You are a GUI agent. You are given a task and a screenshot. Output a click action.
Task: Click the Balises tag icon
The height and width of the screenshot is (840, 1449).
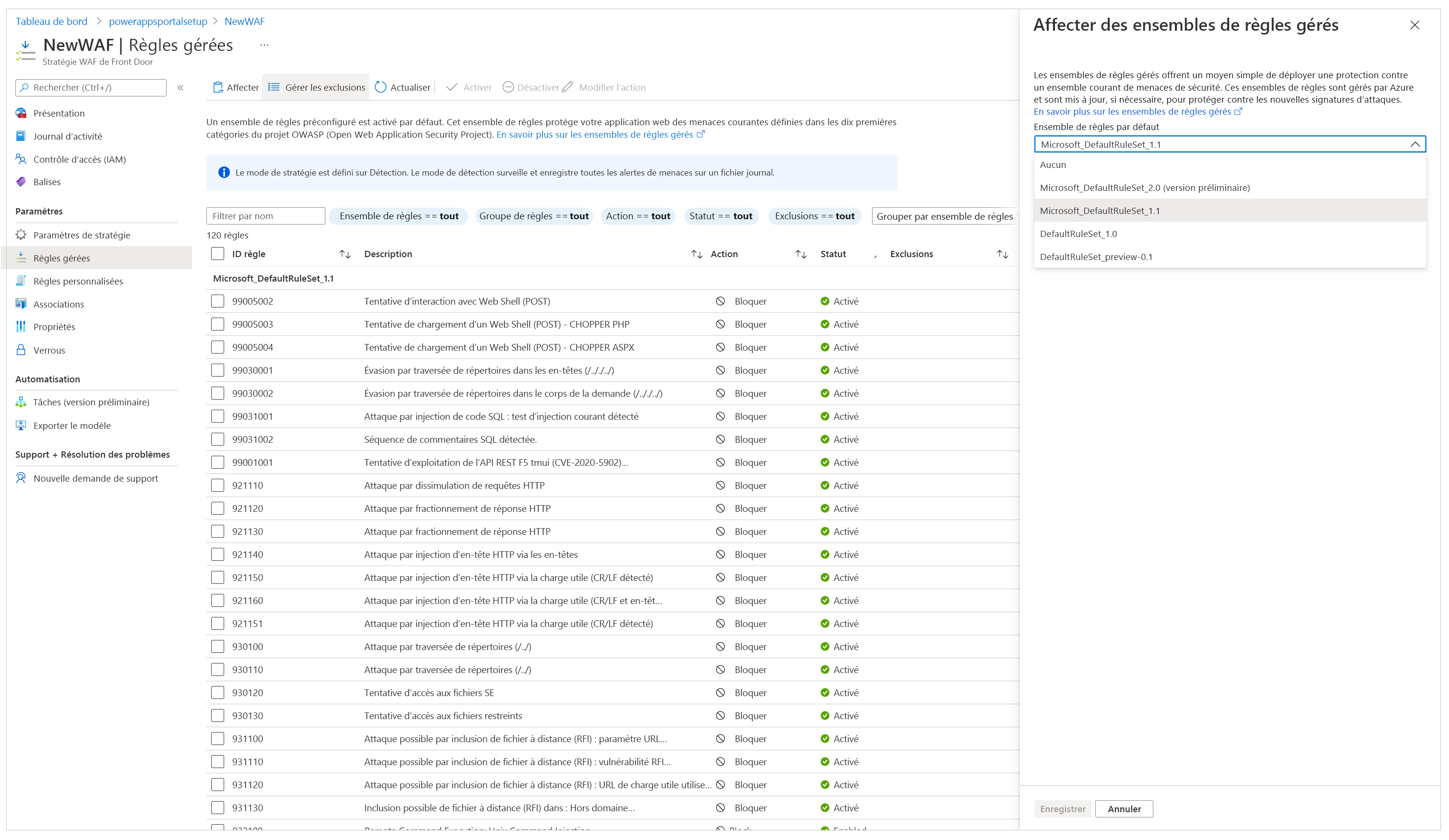(x=21, y=182)
